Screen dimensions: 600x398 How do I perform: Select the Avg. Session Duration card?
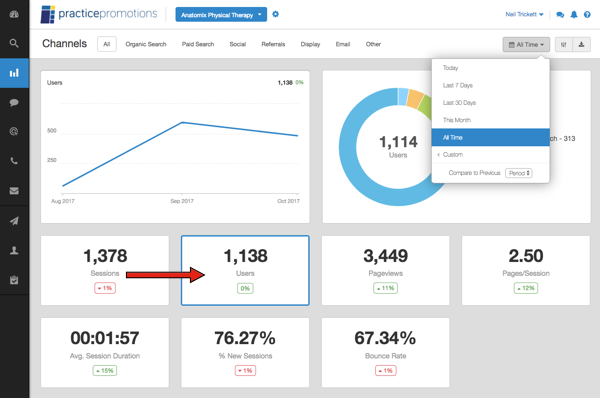[105, 352]
